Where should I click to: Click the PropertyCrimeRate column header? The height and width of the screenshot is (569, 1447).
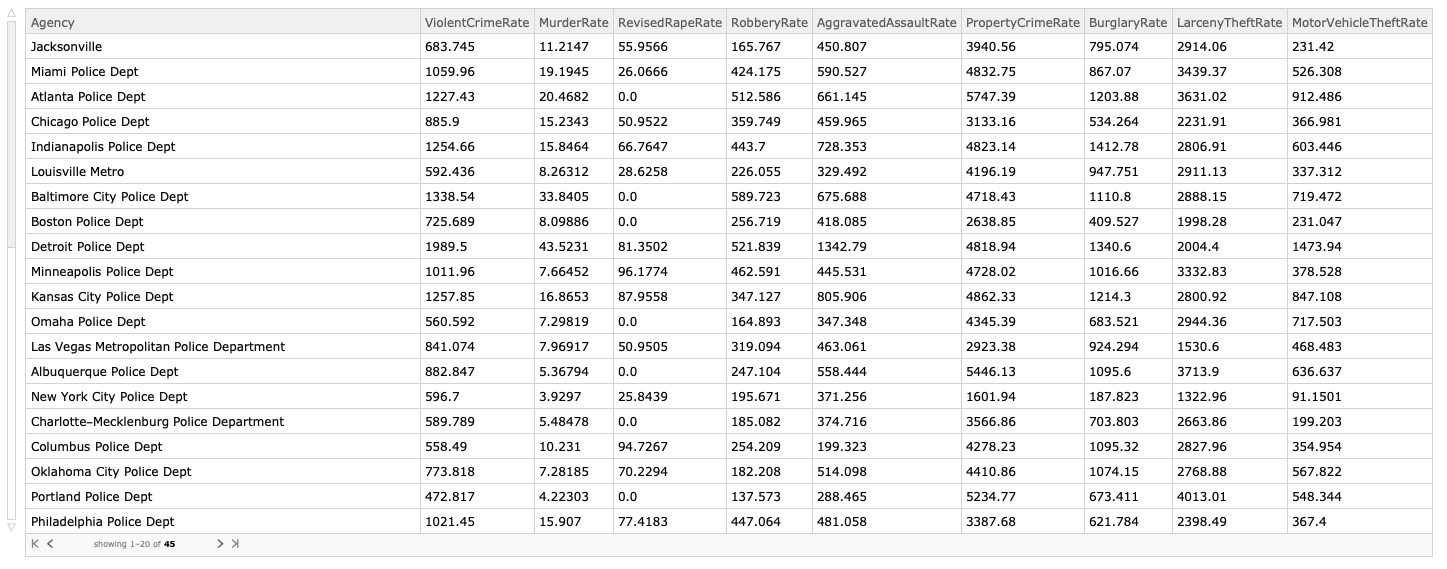click(x=1023, y=22)
